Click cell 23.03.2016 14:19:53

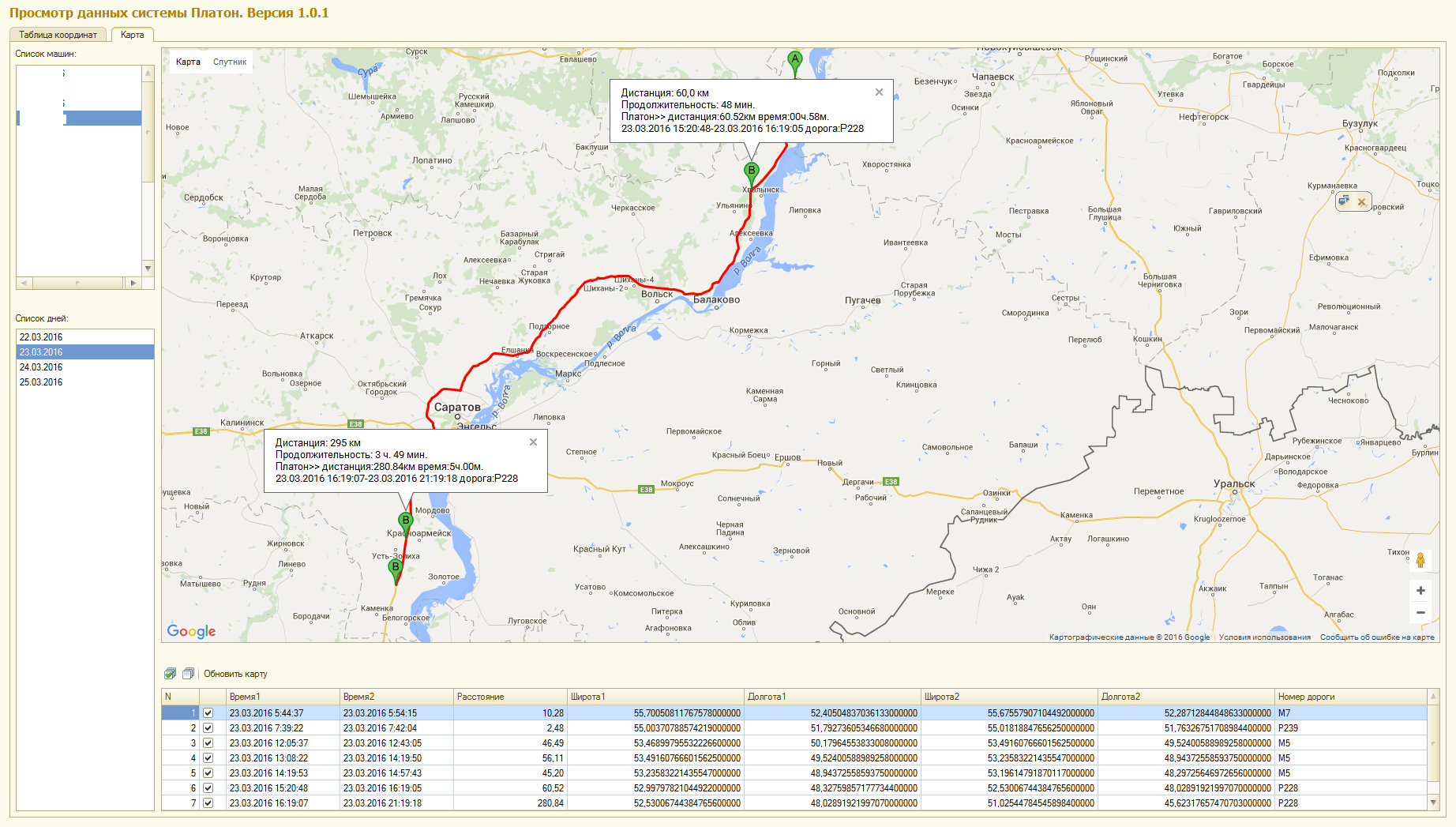click(x=283, y=773)
